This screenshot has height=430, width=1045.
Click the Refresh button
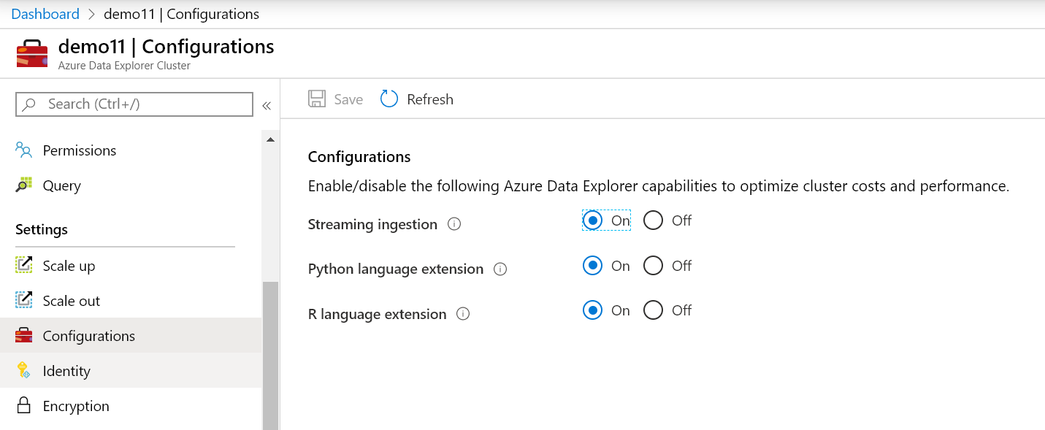coord(417,99)
